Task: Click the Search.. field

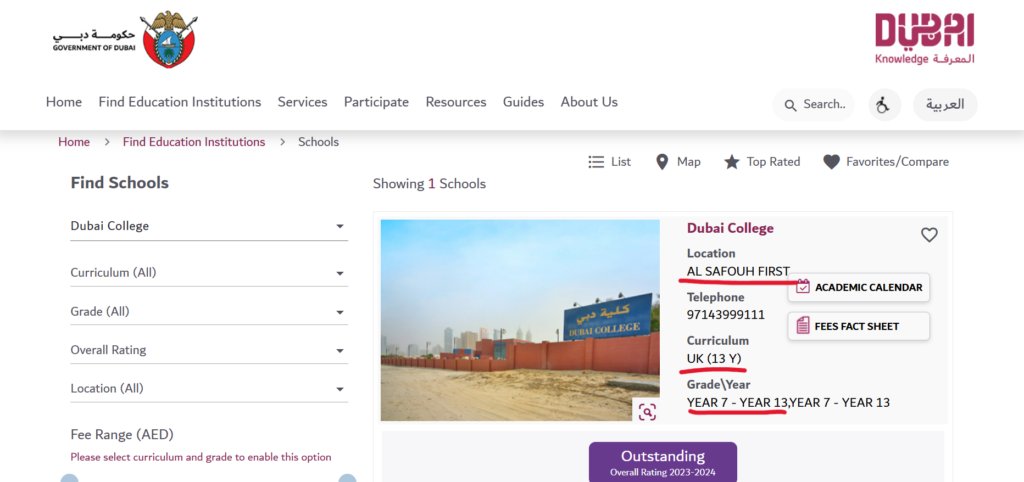Action: tap(814, 104)
